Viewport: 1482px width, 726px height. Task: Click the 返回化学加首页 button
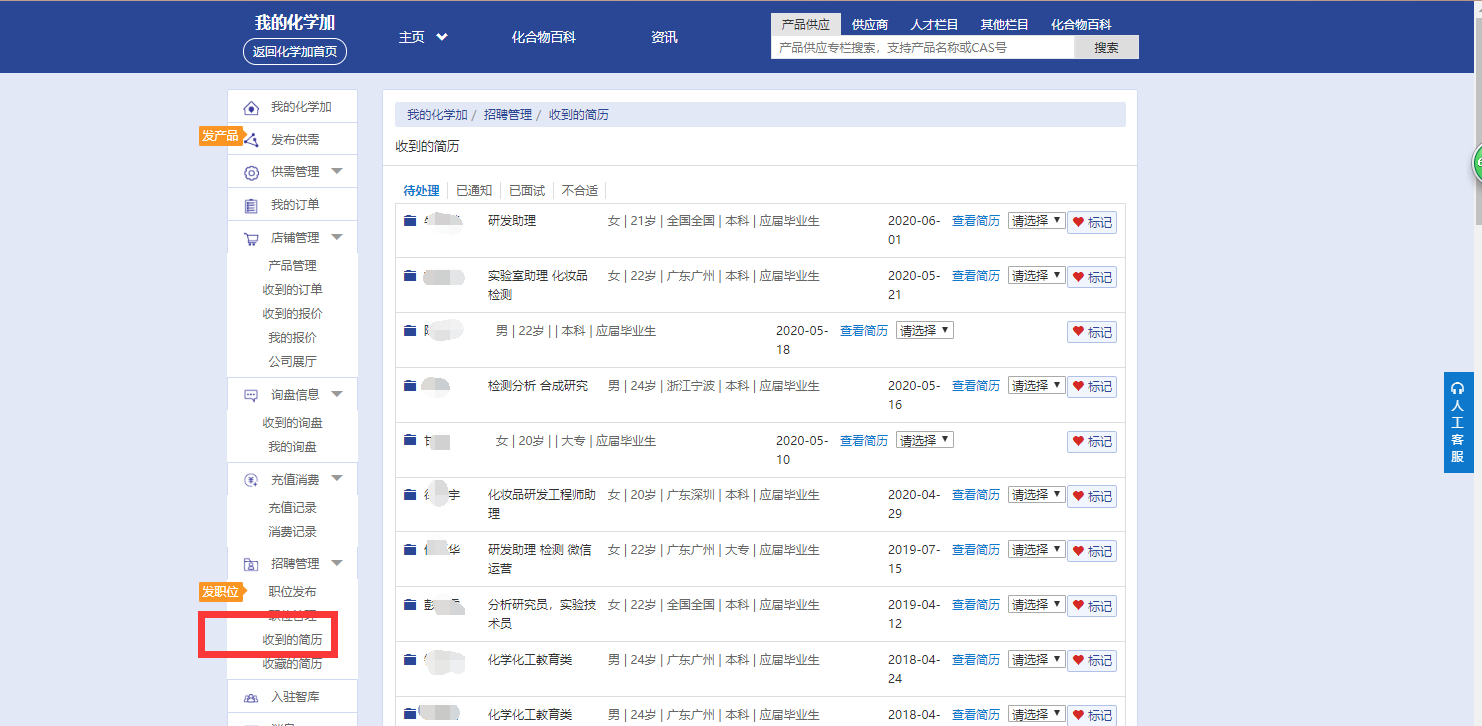(x=295, y=52)
